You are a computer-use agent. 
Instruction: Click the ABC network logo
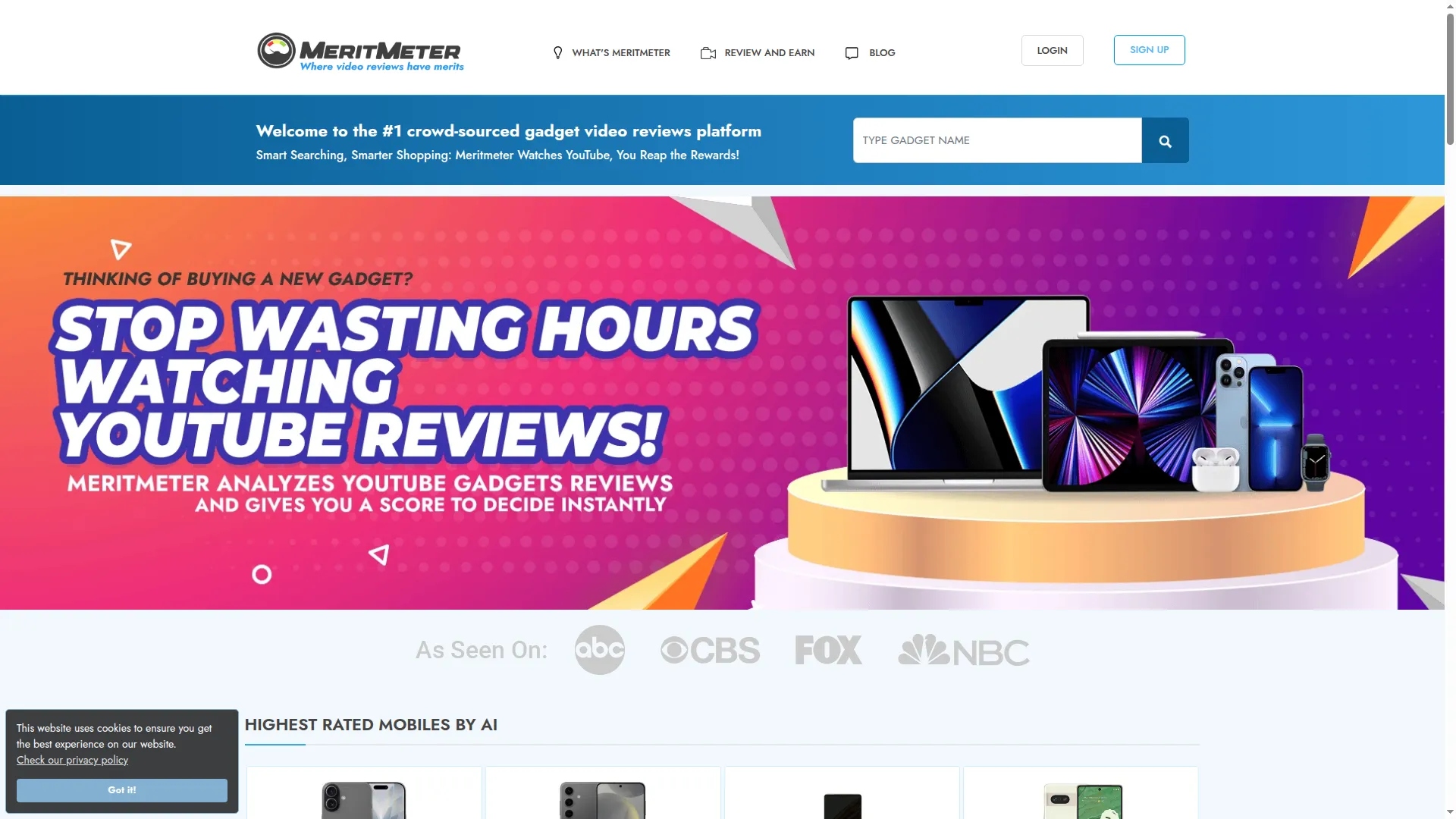click(x=600, y=650)
